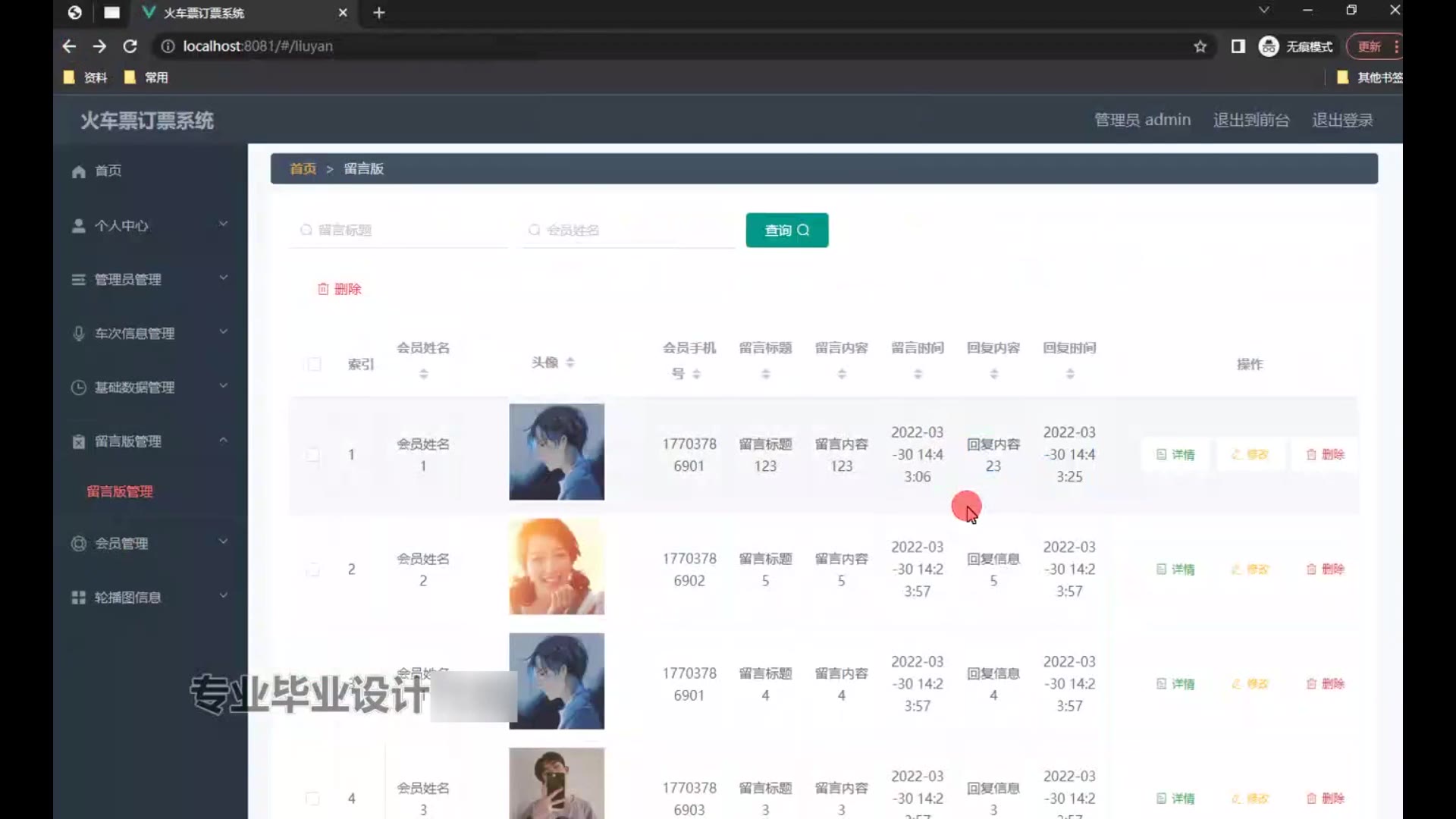Click 修改 for 会员姓名1 row

click(x=1250, y=455)
